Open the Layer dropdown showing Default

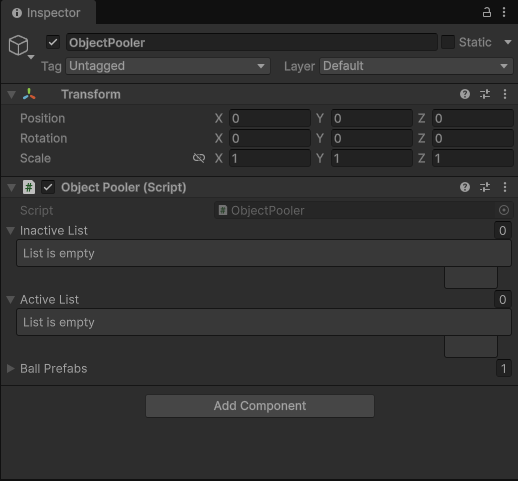tap(416, 66)
